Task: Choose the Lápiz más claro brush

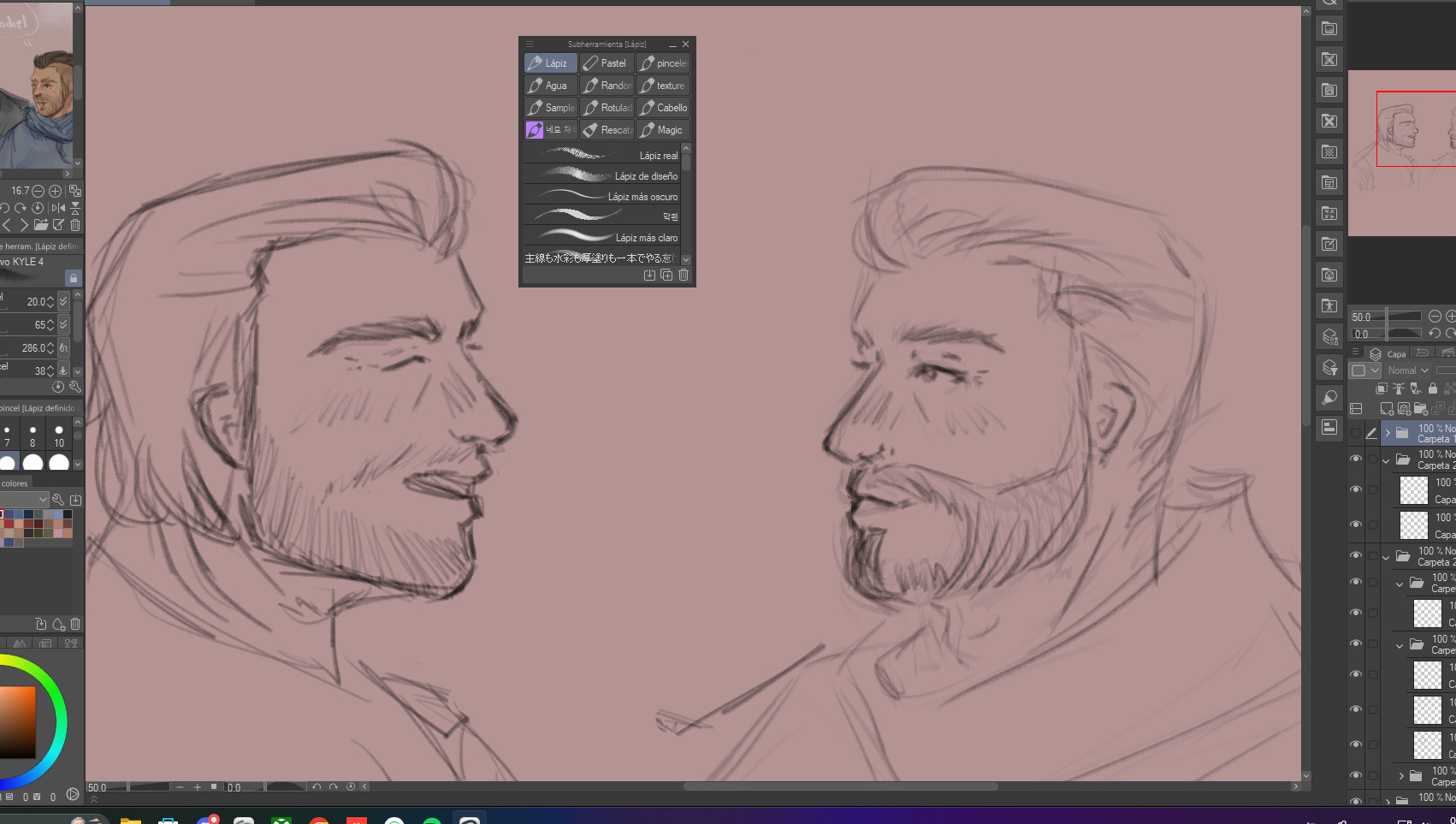Action: click(x=601, y=237)
